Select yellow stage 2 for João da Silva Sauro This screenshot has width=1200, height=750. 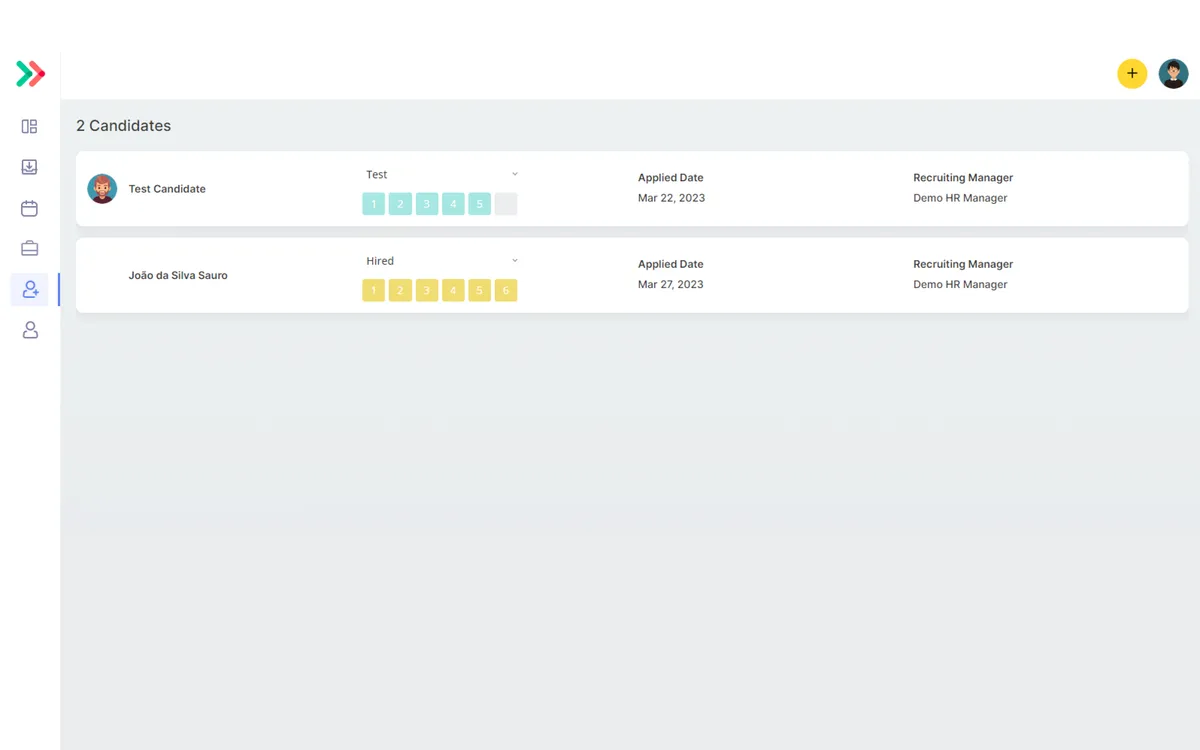[x=400, y=291]
